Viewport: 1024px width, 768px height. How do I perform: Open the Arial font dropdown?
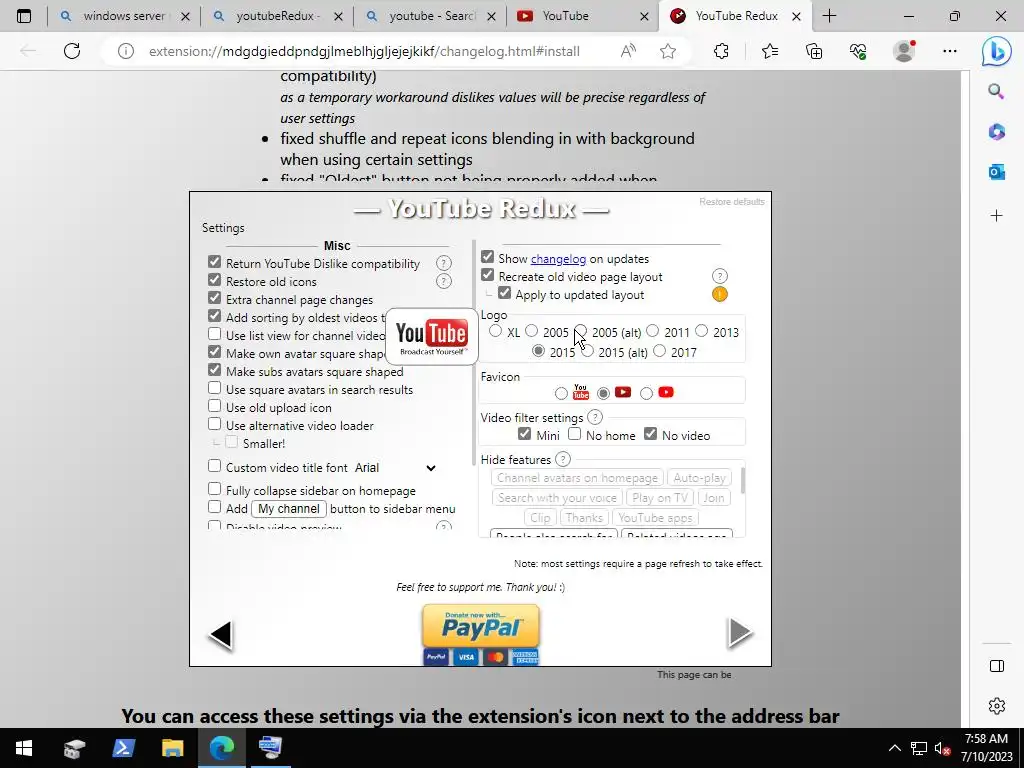tap(395, 468)
